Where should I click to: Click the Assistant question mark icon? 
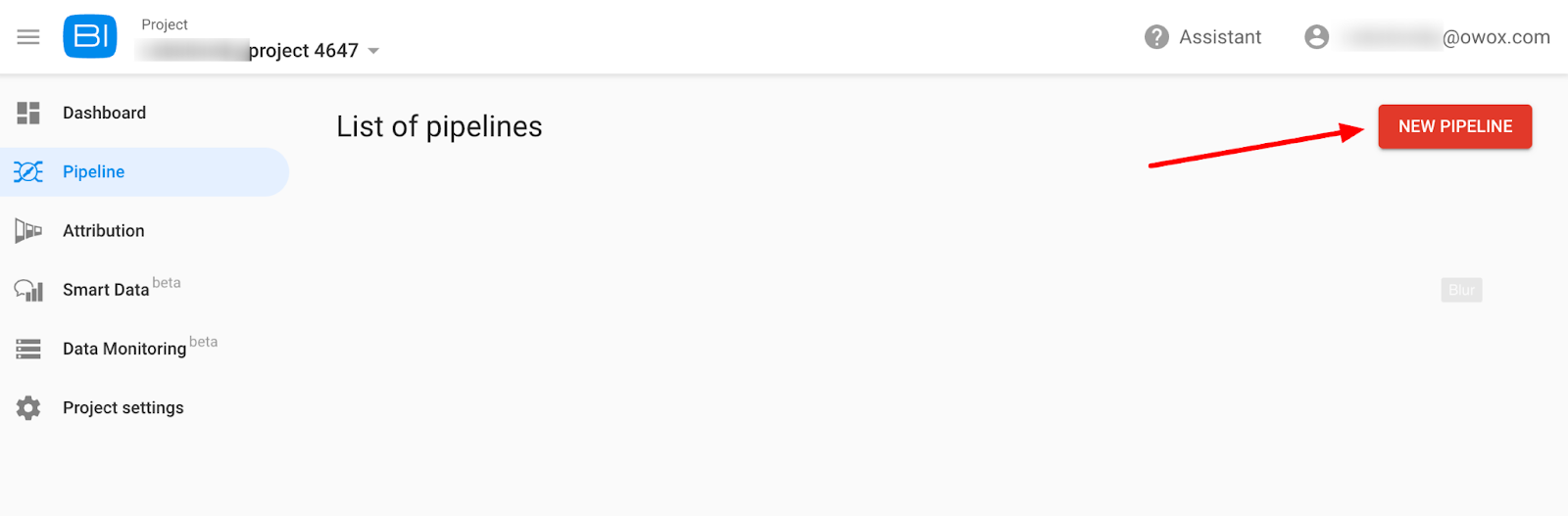1156,37
